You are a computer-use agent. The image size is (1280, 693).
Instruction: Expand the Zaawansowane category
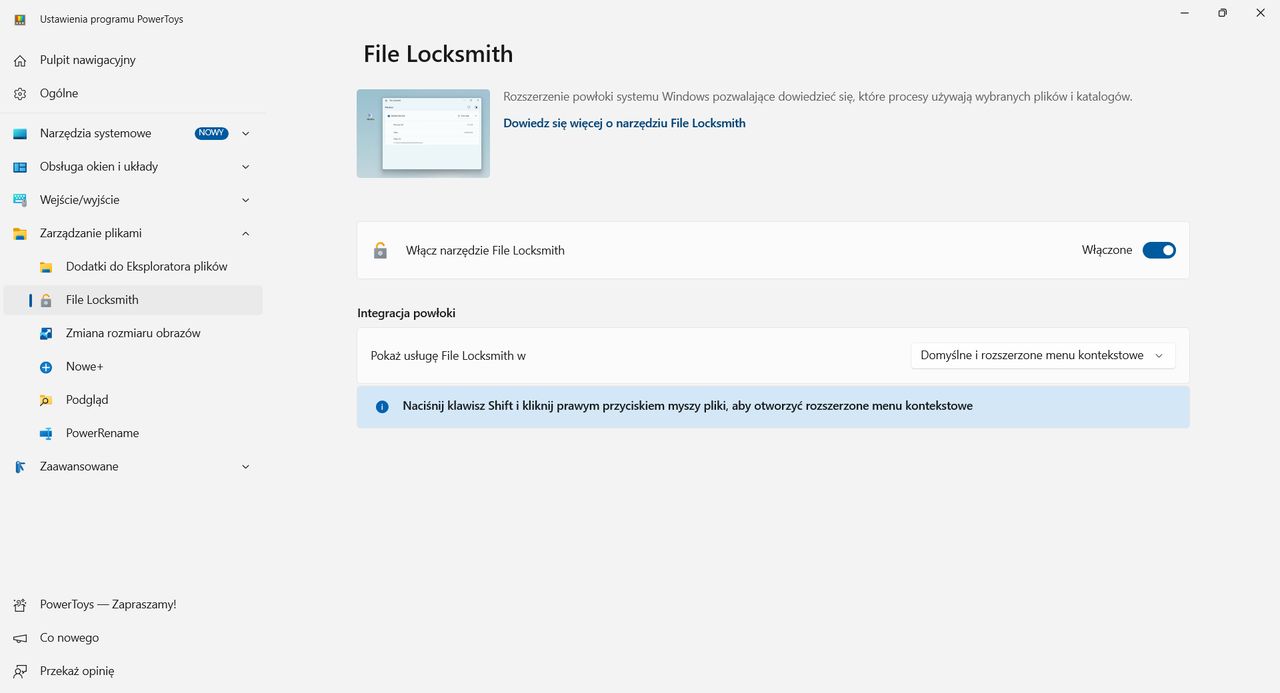133,466
